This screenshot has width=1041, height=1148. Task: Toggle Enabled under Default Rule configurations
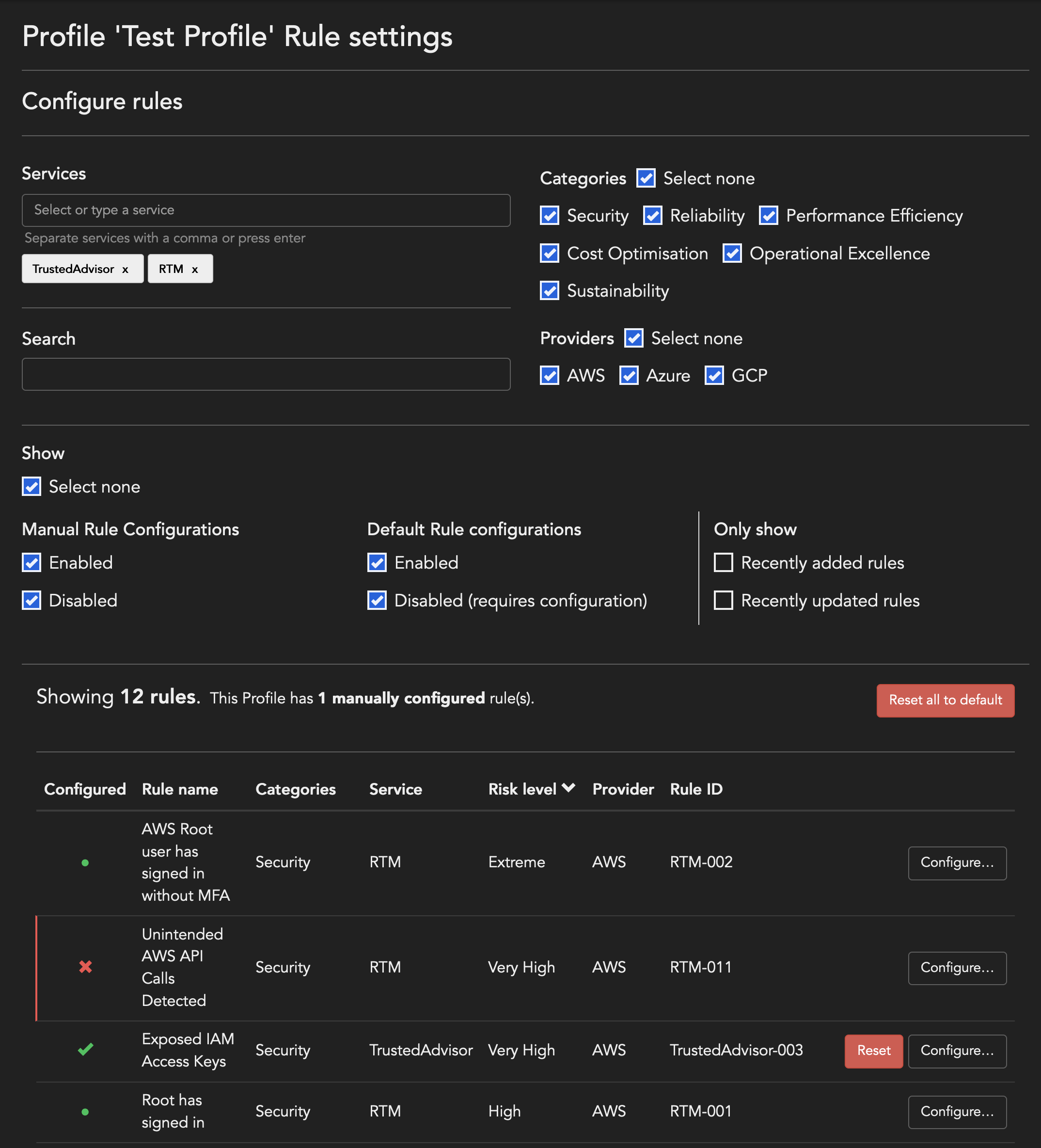click(377, 563)
